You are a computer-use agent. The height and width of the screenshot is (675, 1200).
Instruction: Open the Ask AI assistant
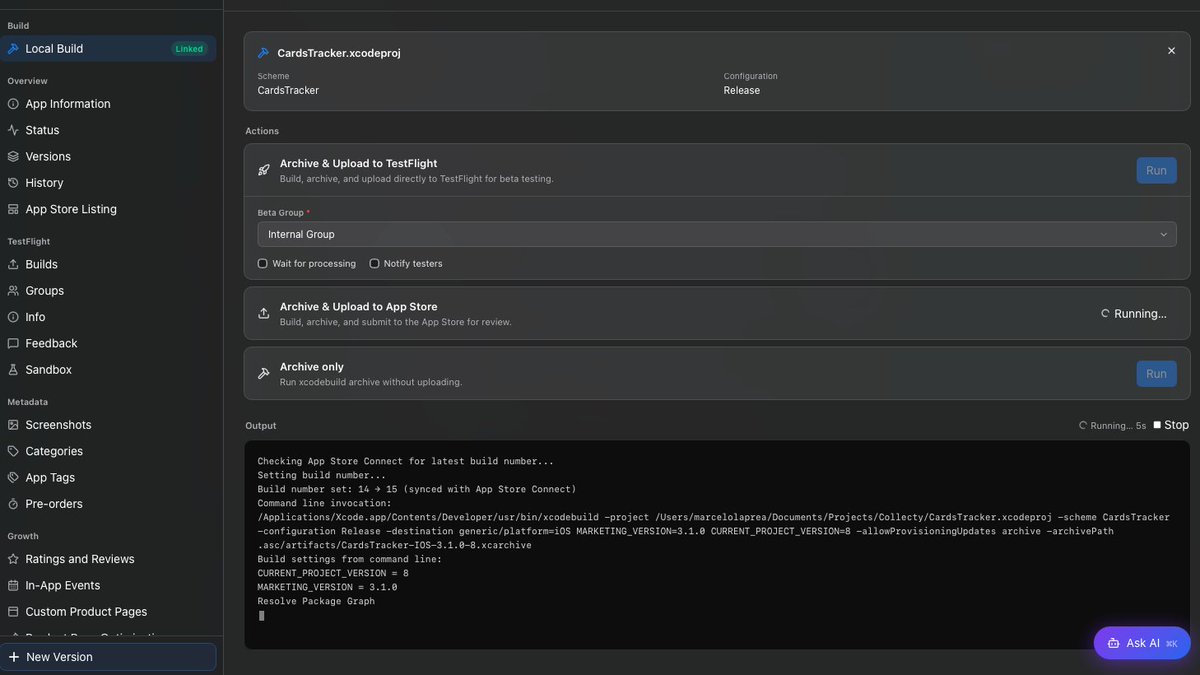[x=1142, y=643]
